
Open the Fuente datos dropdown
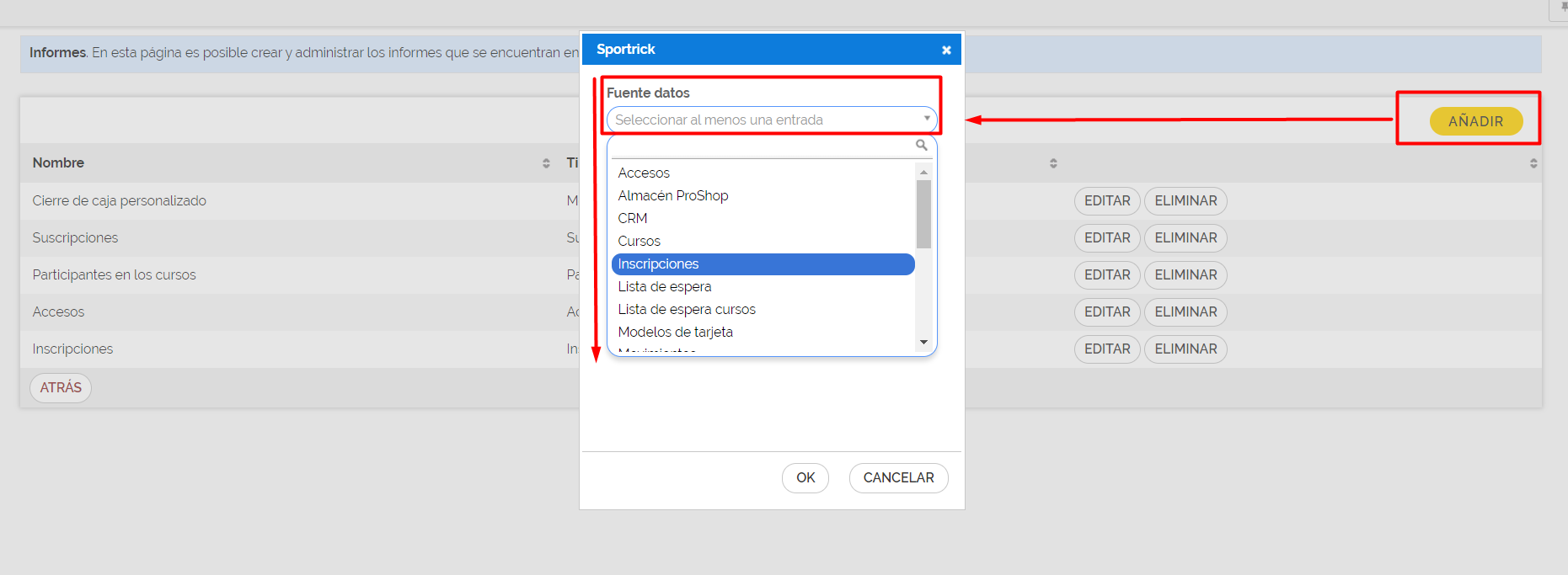tap(771, 120)
